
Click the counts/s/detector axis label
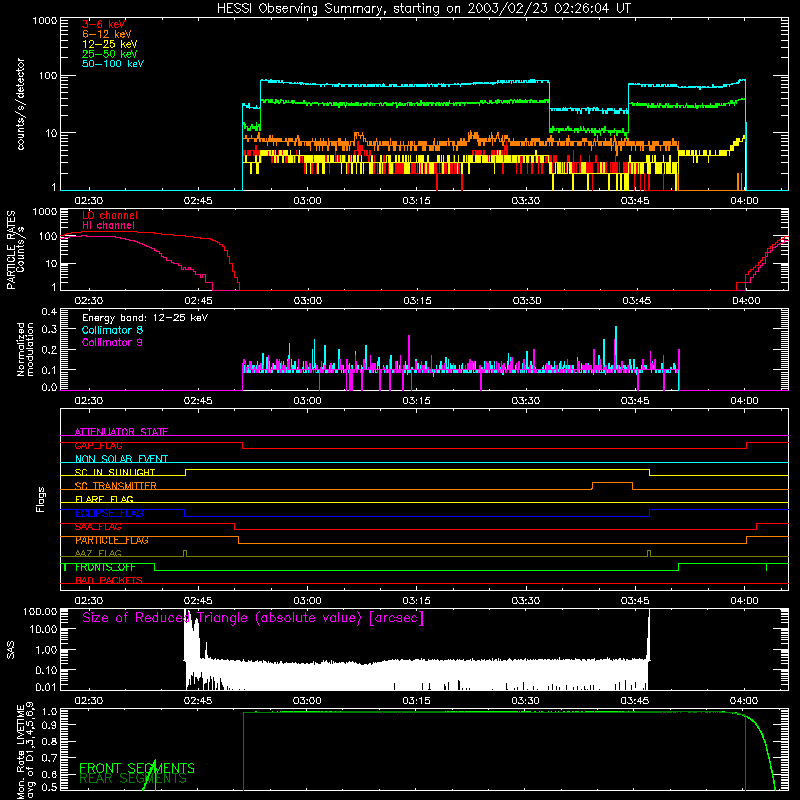[x=21, y=104]
